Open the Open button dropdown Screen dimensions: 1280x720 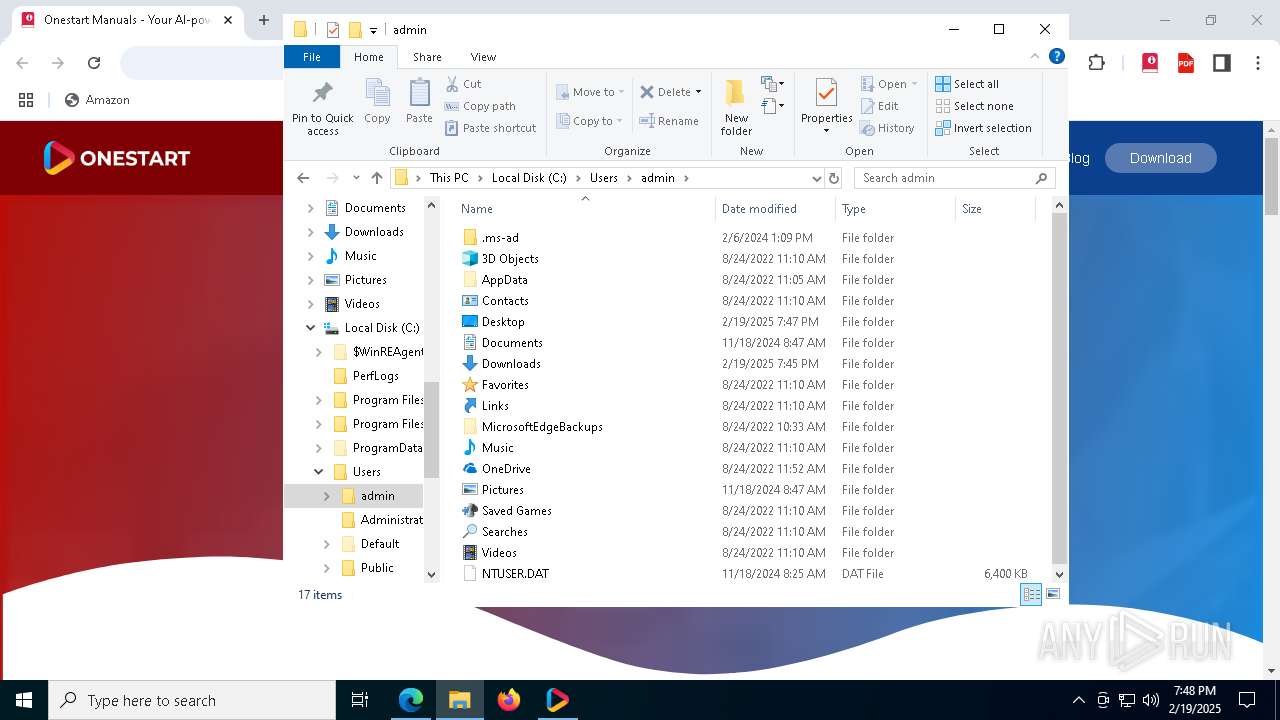click(x=914, y=84)
